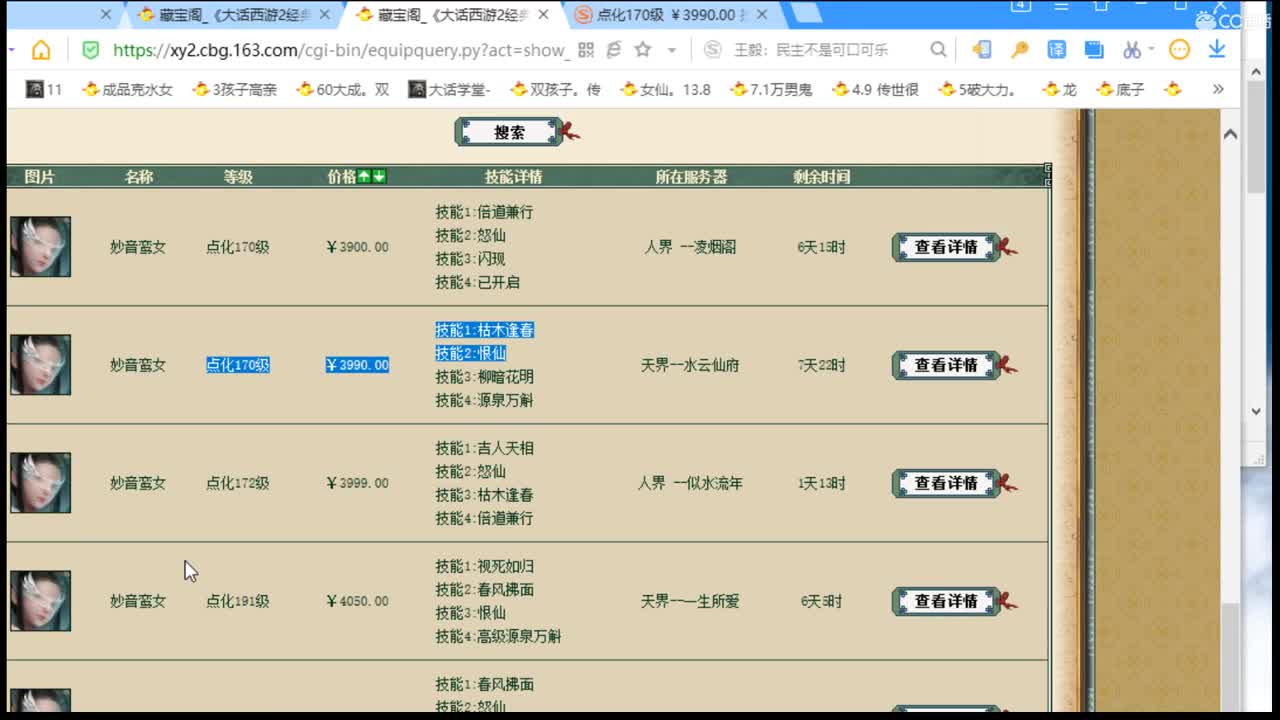This screenshot has height=720, width=1280.
Task: View details of the ¥4050.00 listing
Action: click(947, 601)
